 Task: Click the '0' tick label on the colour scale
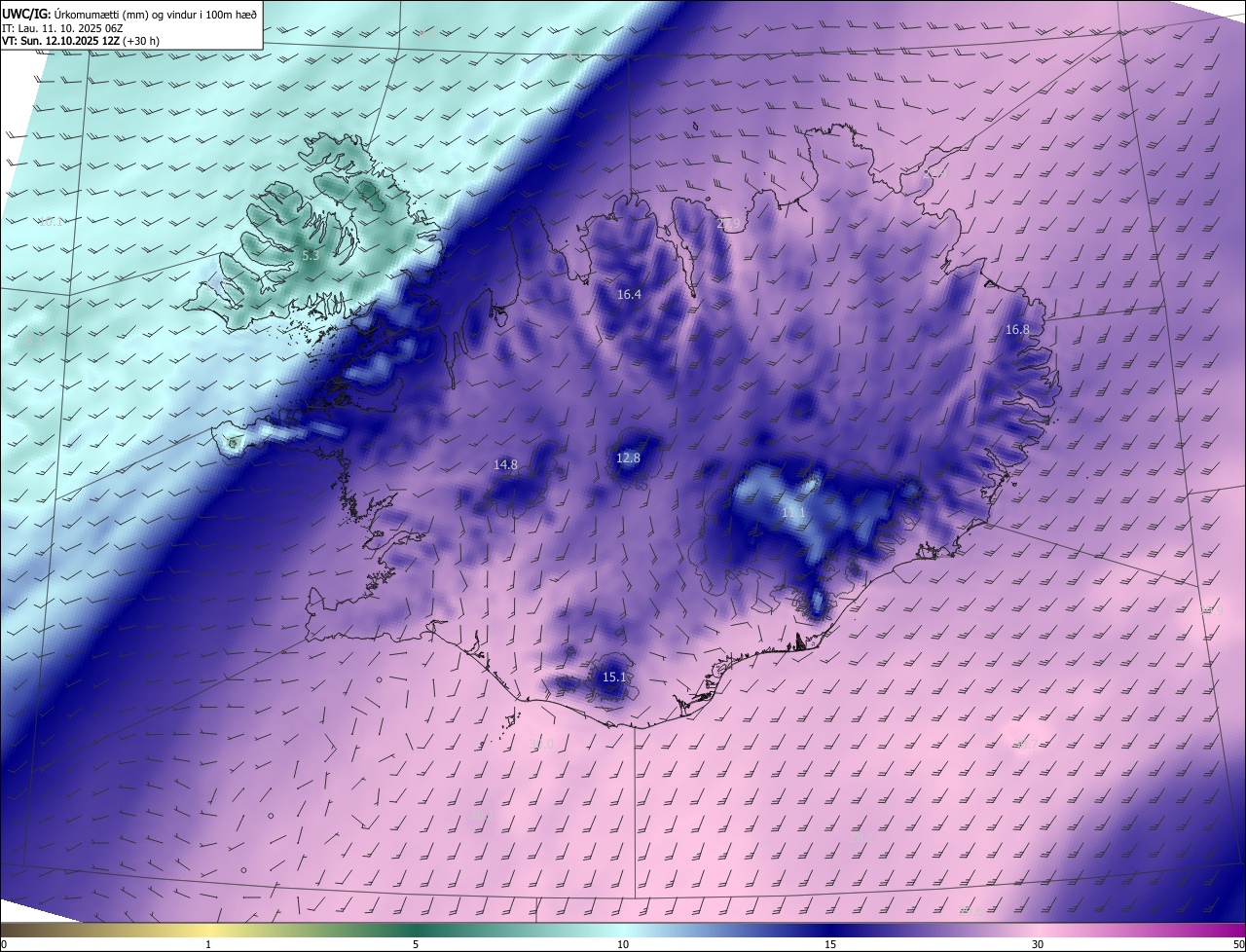coord(4,944)
